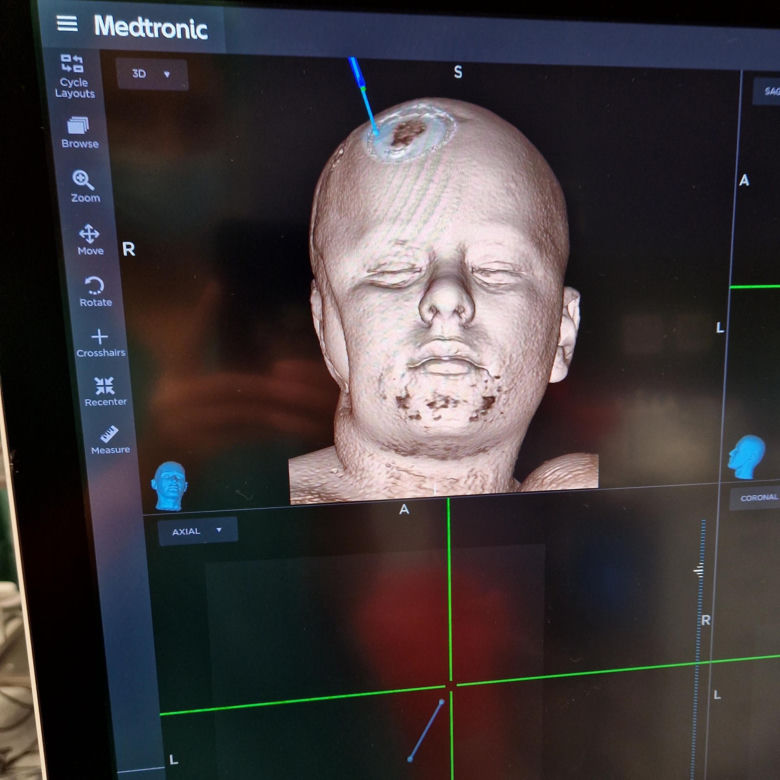Open the hamburger menu beside Medtronic
Viewport: 780px width, 780px height.
67,23
